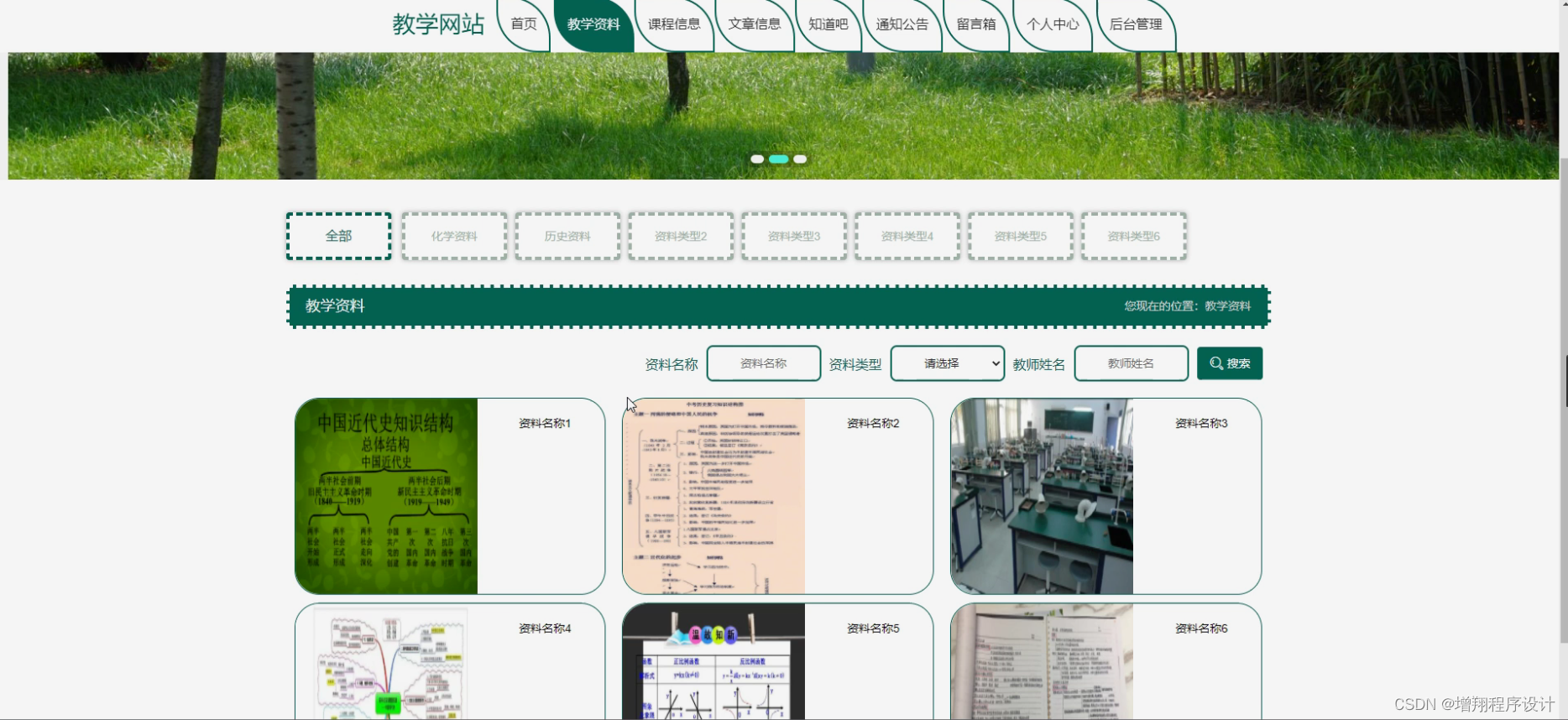Open the 知道吧 tab

click(x=828, y=24)
